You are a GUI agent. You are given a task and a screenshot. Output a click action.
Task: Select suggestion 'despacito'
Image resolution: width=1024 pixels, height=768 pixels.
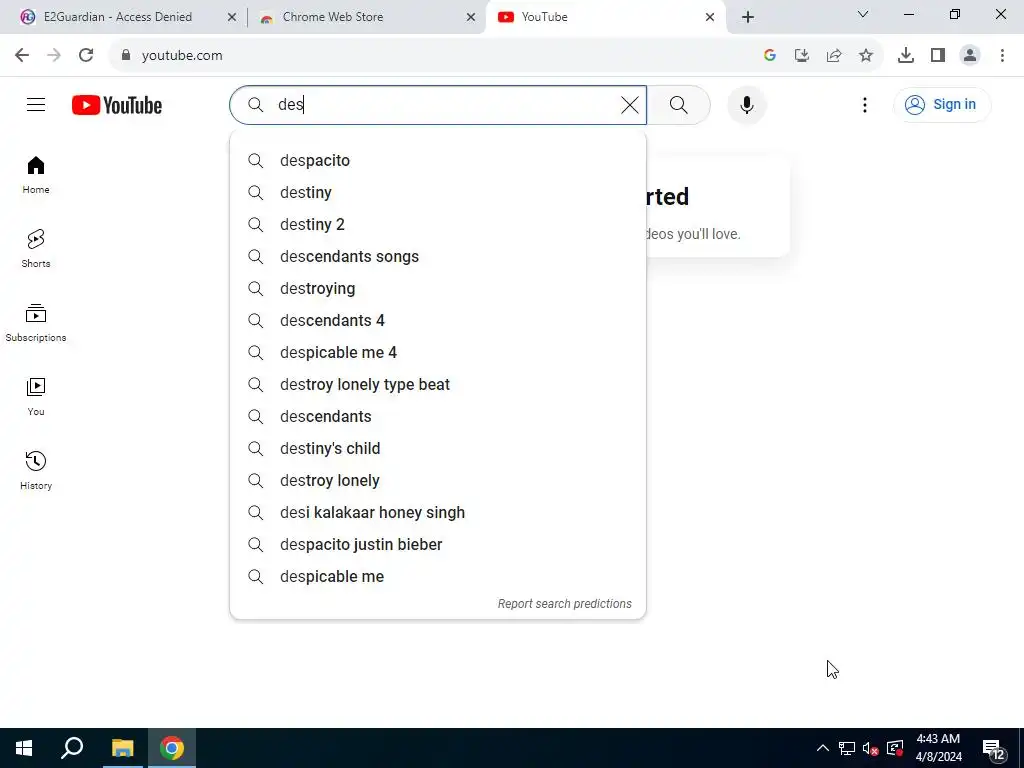click(x=438, y=161)
